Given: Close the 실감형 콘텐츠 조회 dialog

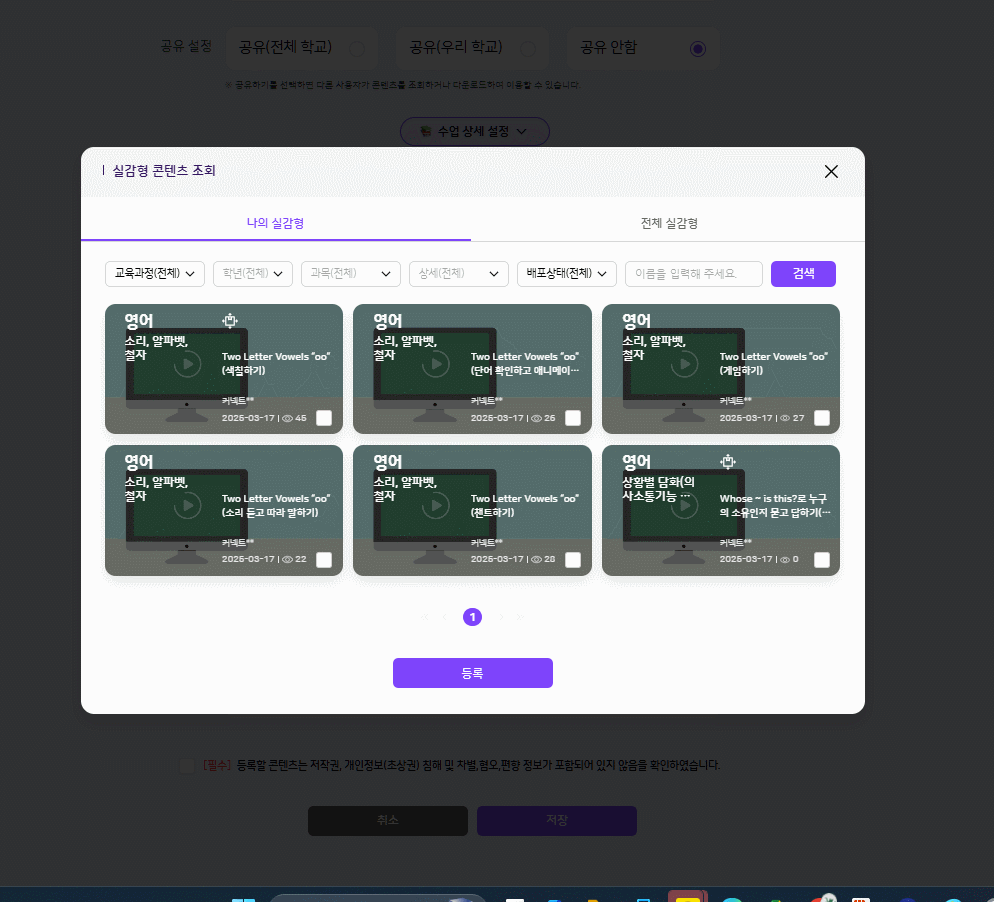Looking at the screenshot, I should coord(831,171).
